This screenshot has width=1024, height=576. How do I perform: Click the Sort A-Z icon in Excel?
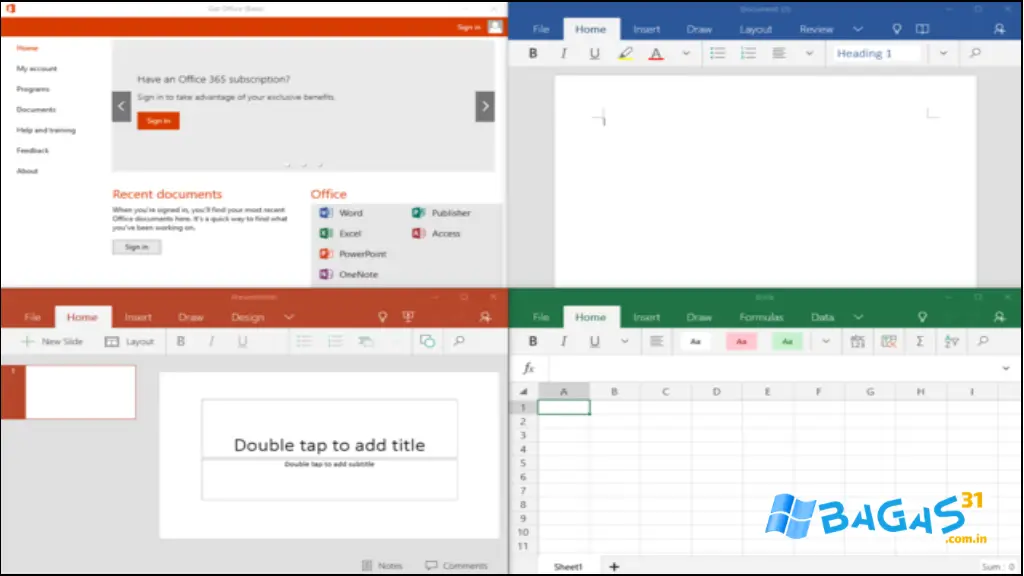[952, 341]
